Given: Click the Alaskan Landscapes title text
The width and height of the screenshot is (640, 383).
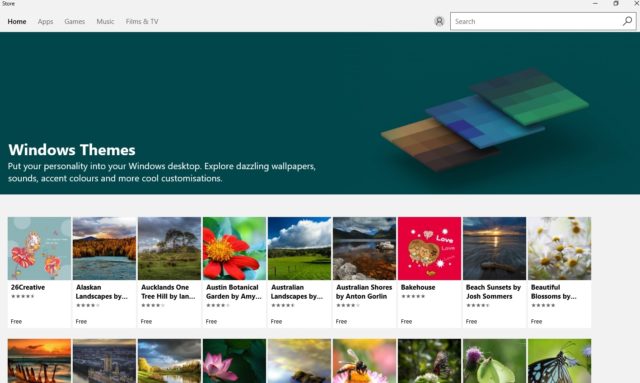Looking at the screenshot, I should coord(102,292).
